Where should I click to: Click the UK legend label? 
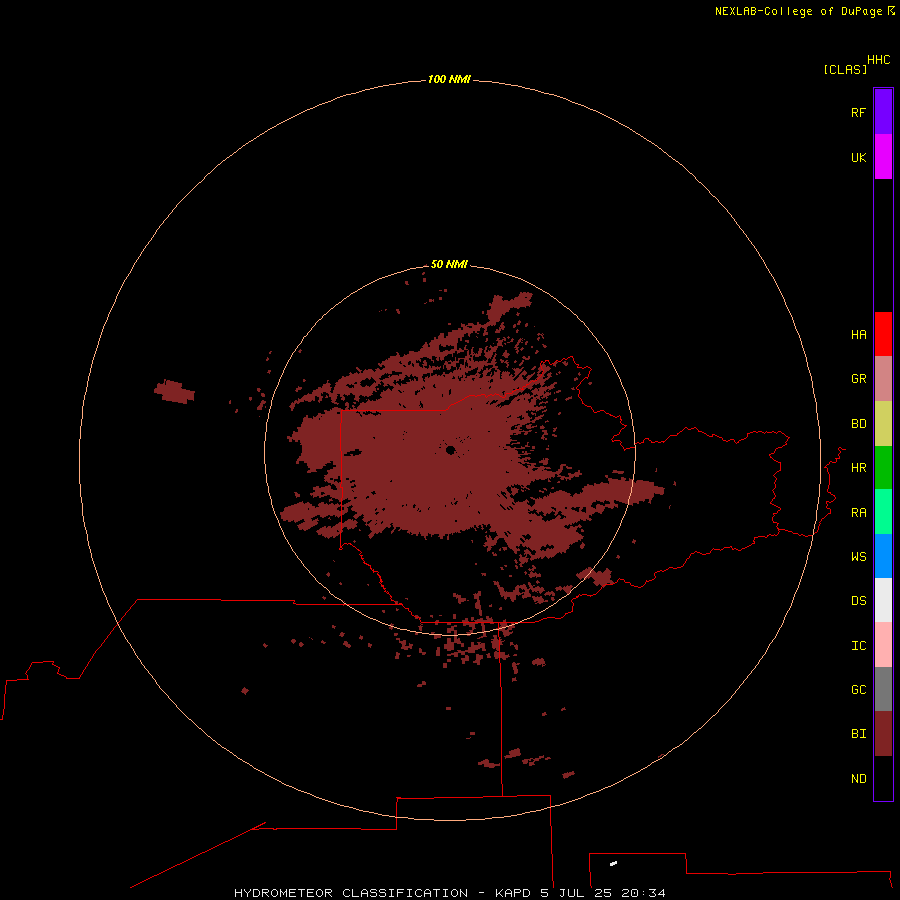click(858, 157)
